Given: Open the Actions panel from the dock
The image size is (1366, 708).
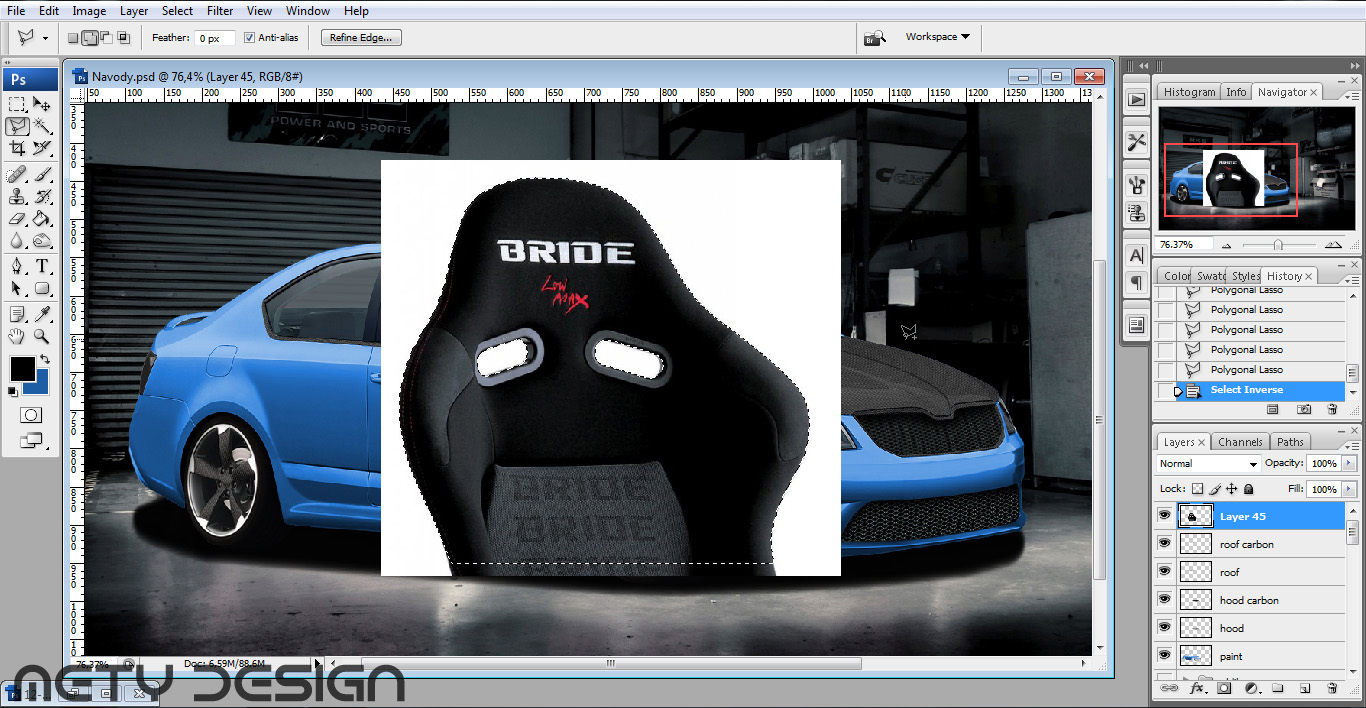Looking at the screenshot, I should click(x=1136, y=99).
